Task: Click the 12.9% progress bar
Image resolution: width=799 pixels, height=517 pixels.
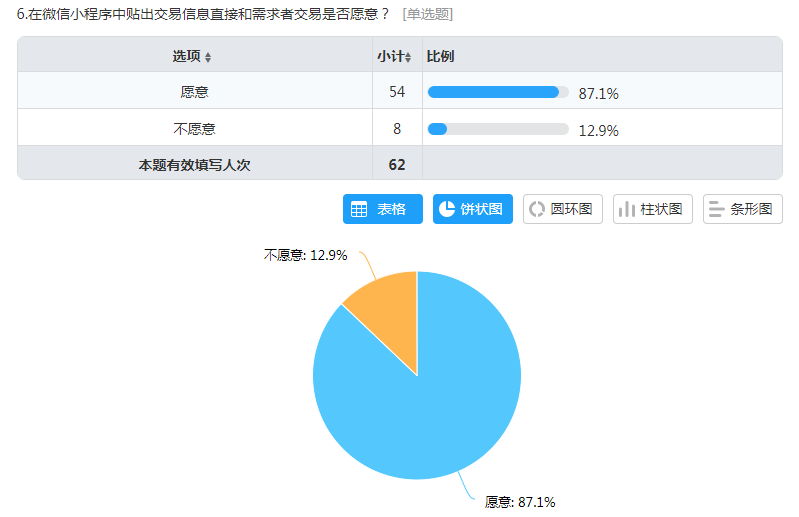Action: pyautogui.click(x=498, y=129)
